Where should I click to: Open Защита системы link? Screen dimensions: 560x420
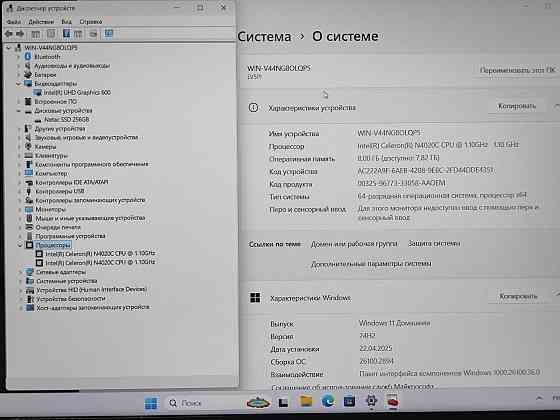pos(434,244)
